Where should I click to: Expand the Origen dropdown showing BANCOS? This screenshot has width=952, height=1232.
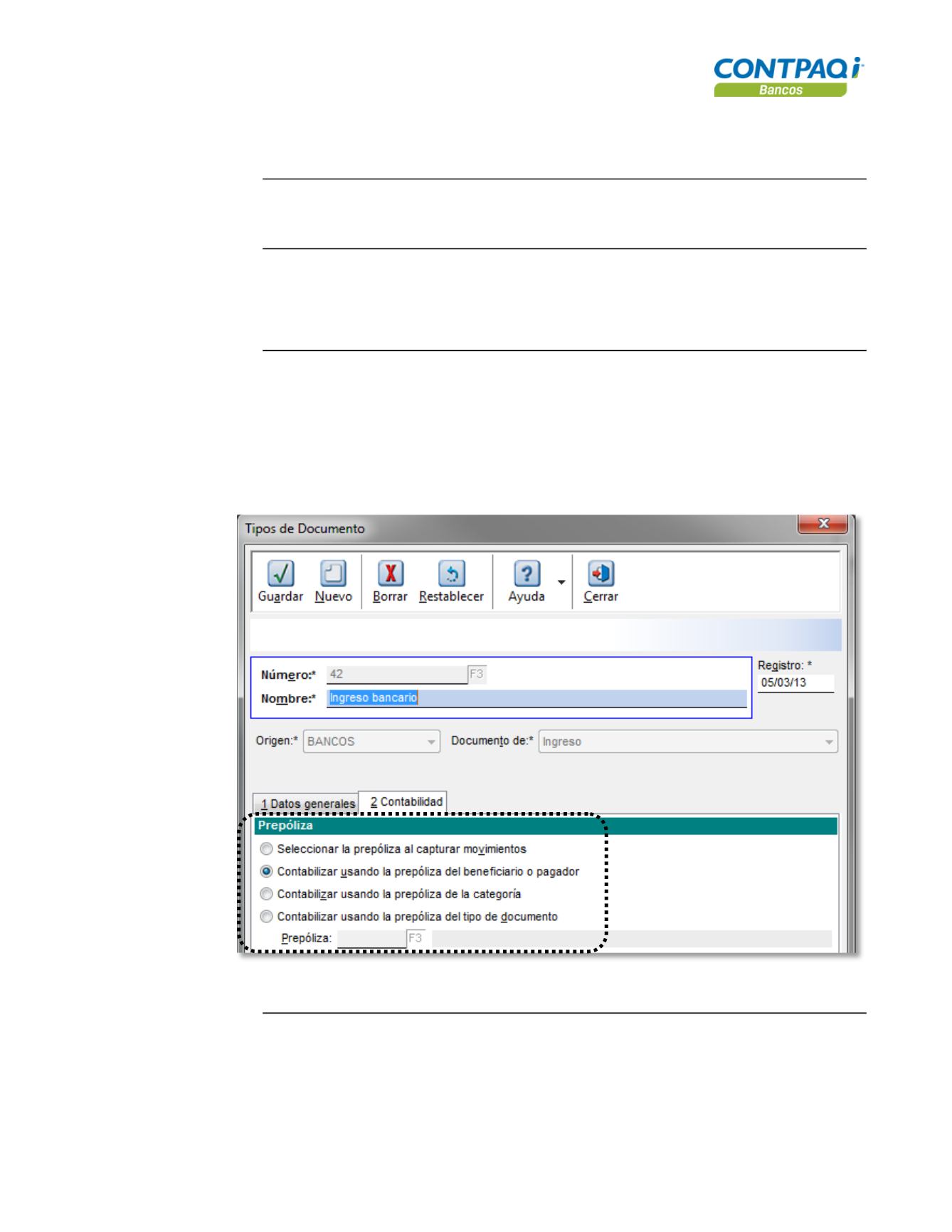point(430,742)
